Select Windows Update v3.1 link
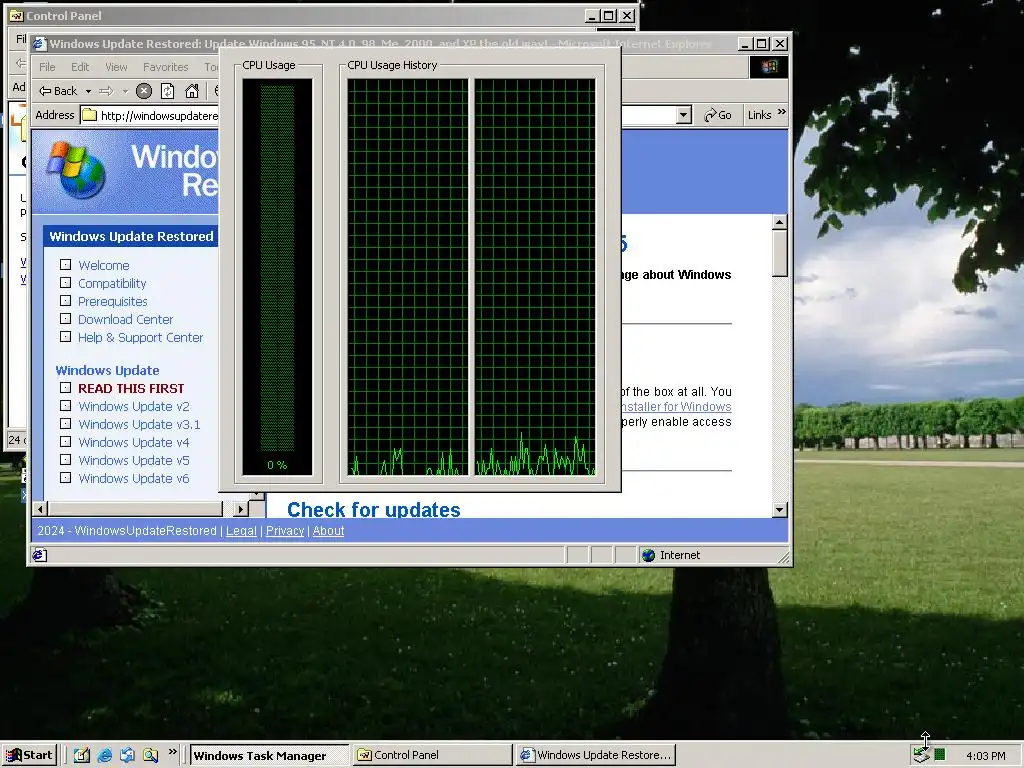This screenshot has height=768, width=1024. point(139,424)
